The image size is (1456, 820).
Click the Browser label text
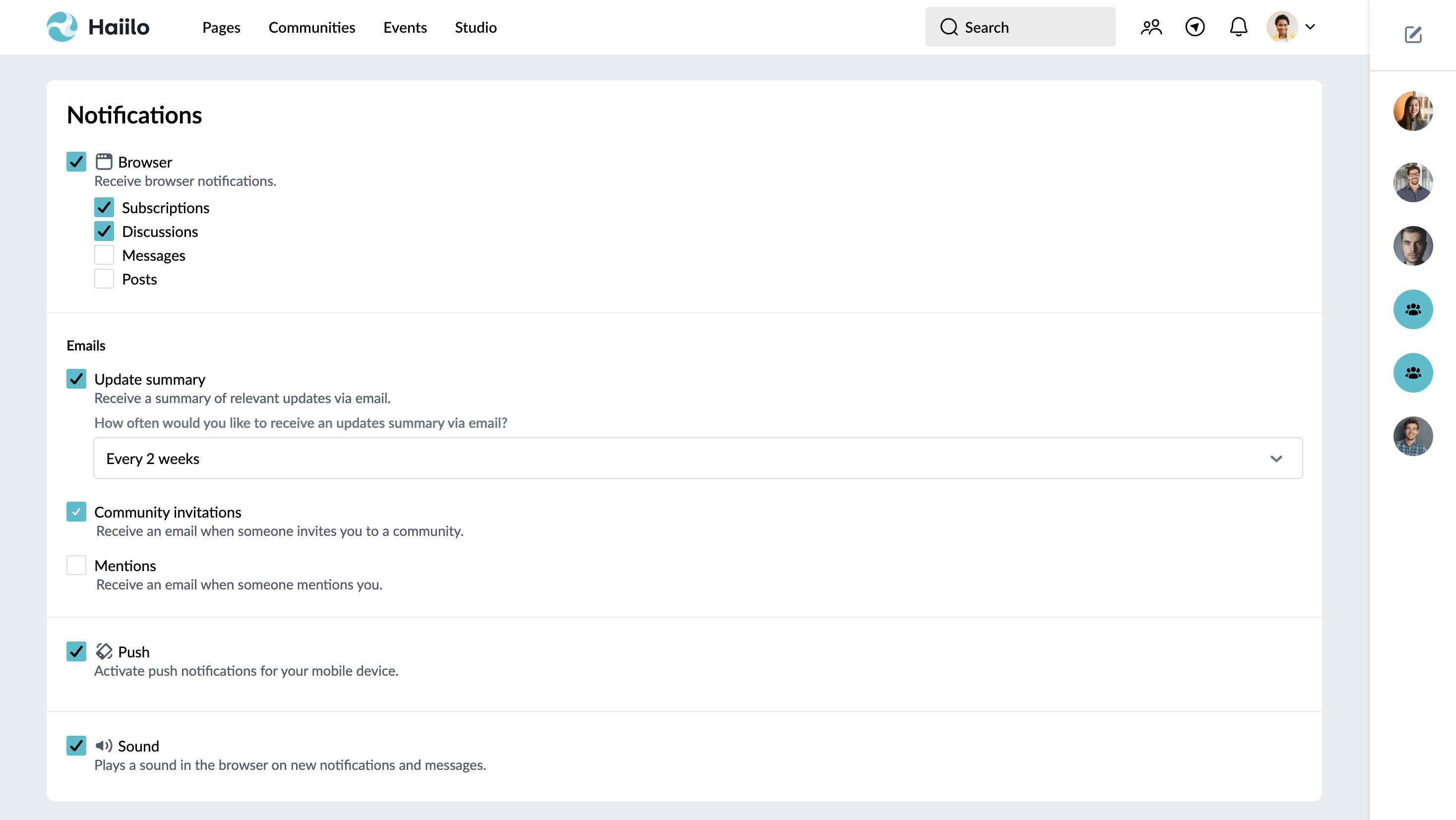coord(145,162)
